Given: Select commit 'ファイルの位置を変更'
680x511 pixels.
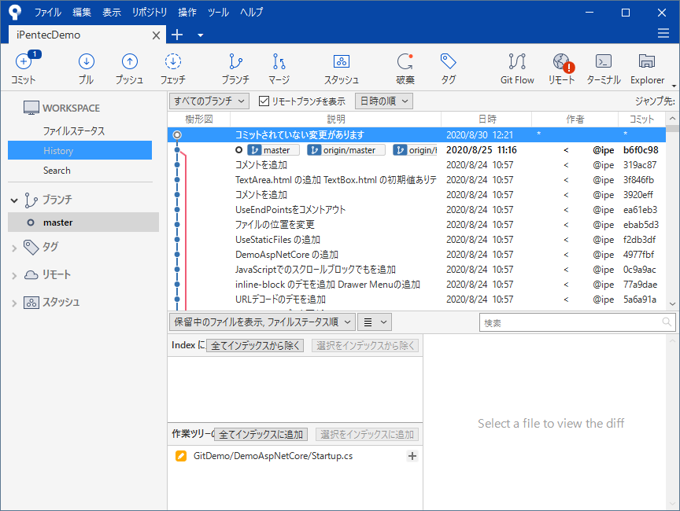Looking at the screenshot, I should [x=416, y=225].
